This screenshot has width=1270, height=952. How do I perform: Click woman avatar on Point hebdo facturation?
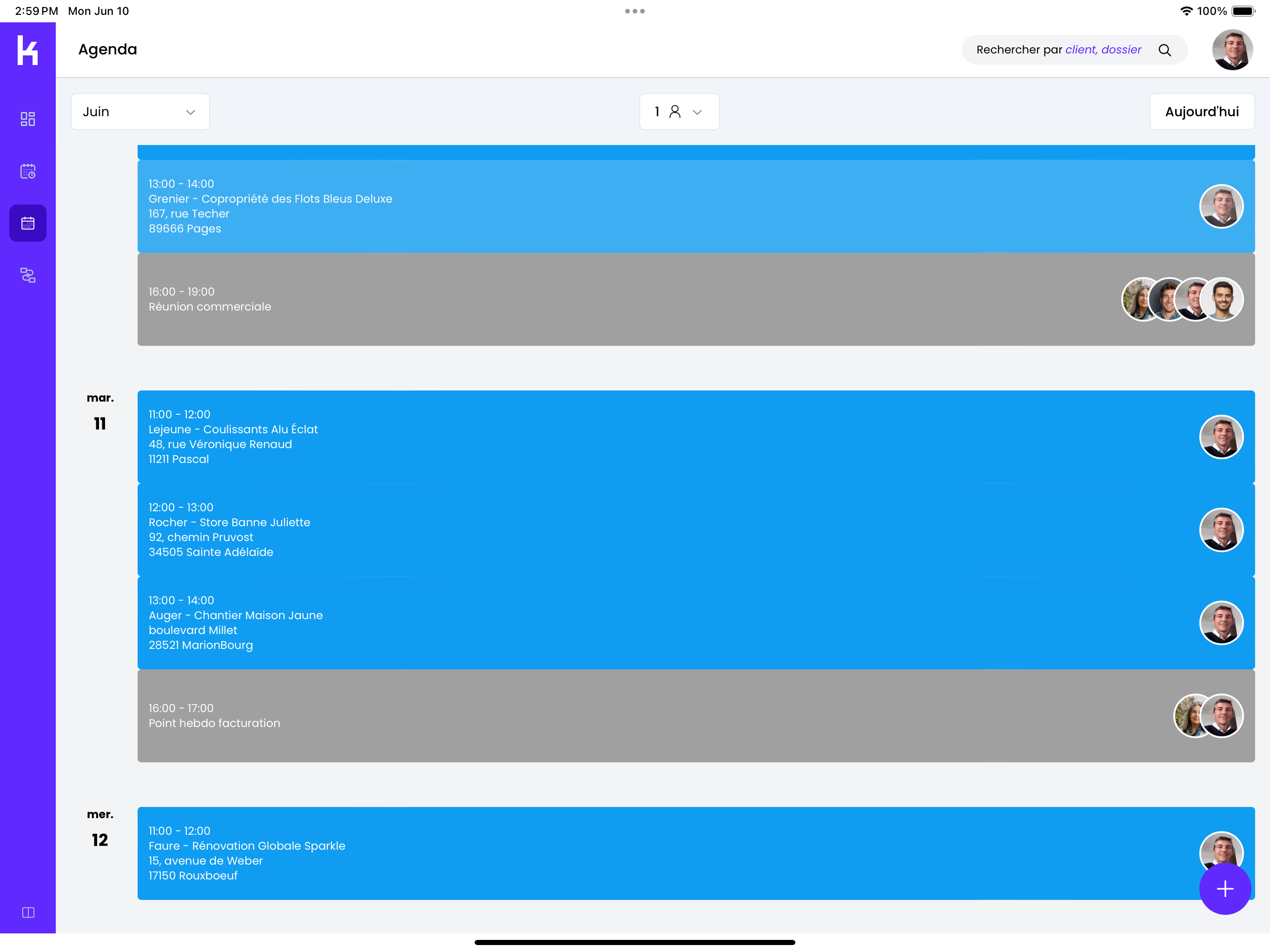click(1187, 716)
